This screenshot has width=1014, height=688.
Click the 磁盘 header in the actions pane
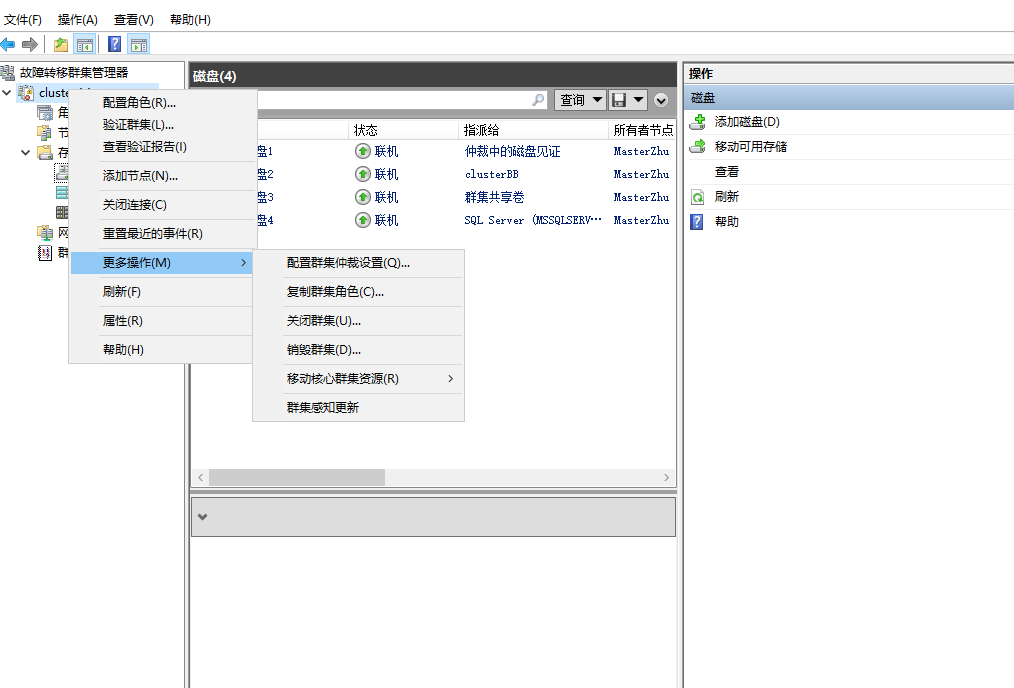(848, 98)
